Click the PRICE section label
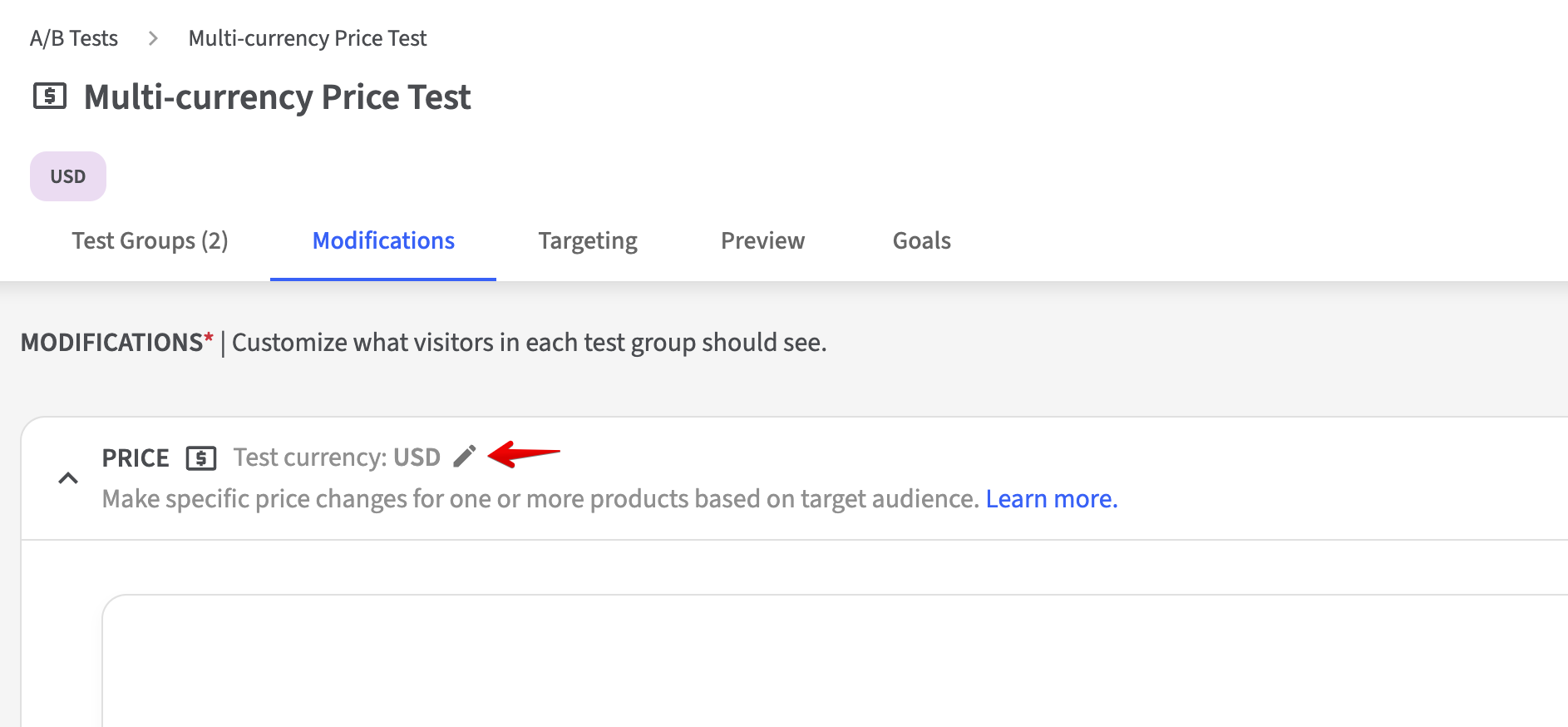The width and height of the screenshot is (1568, 727). [136, 458]
